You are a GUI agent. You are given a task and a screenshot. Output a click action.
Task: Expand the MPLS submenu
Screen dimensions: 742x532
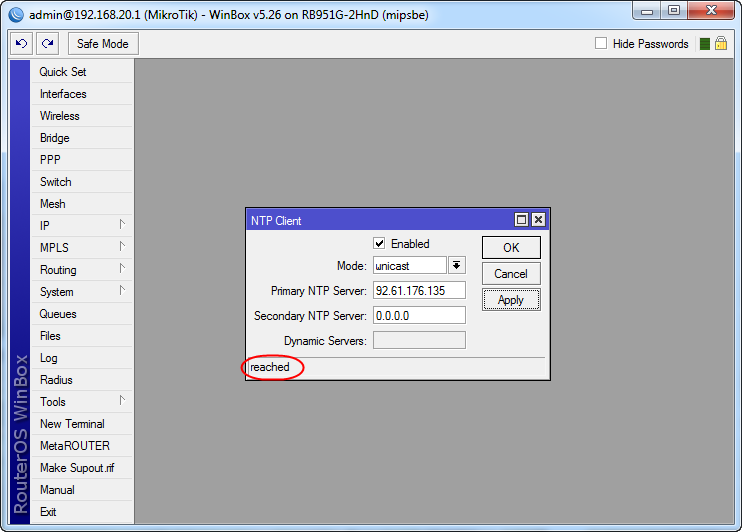[81, 248]
